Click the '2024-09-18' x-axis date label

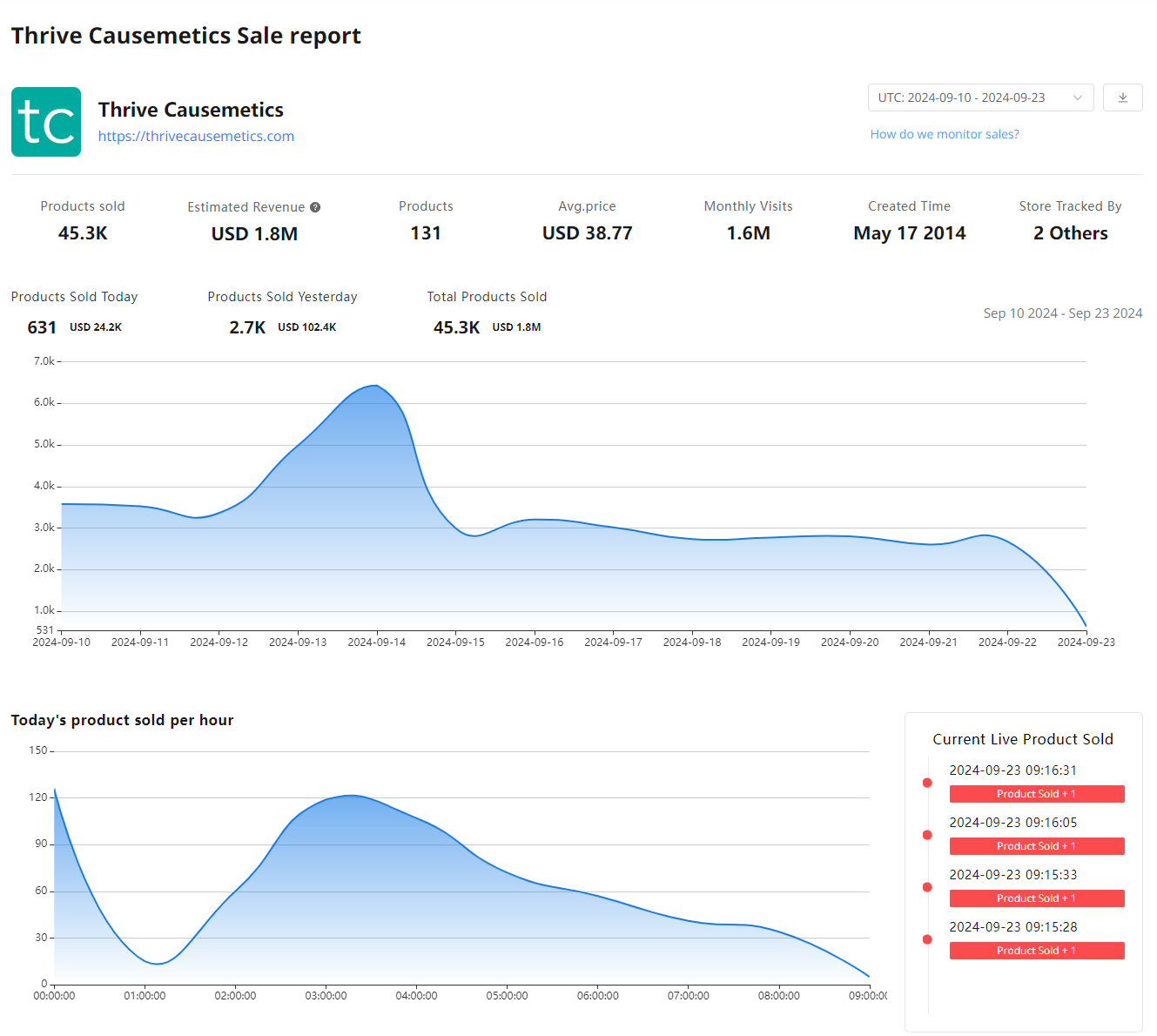coord(692,642)
